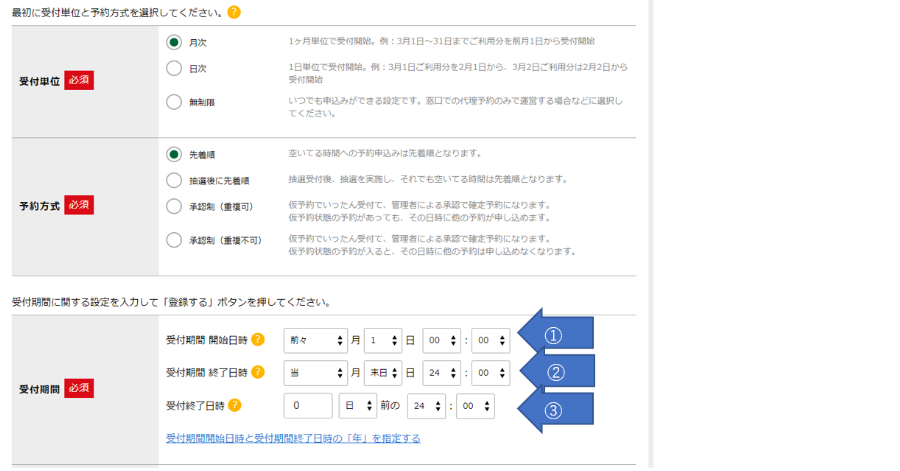The width and height of the screenshot is (900, 471).
Task: Open the 前々 month dropdown for start date
Action: (315, 340)
